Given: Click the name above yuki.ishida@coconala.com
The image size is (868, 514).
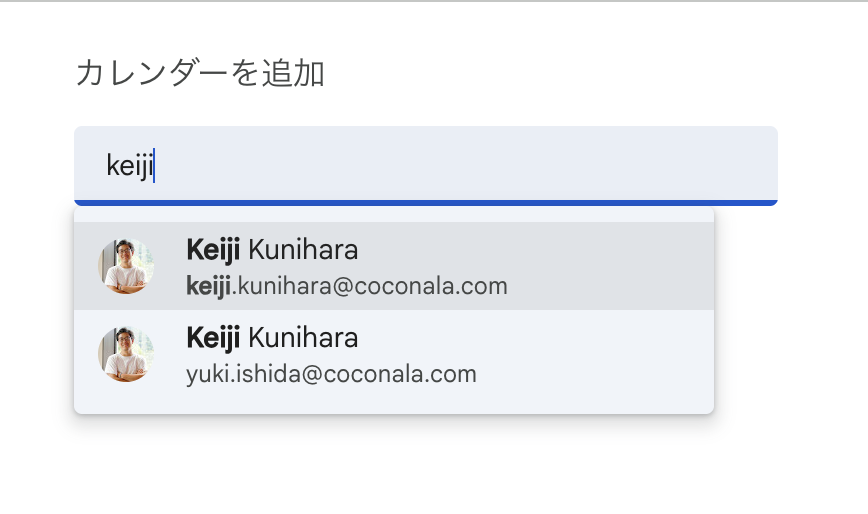Looking at the screenshot, I should coord(272,338).
